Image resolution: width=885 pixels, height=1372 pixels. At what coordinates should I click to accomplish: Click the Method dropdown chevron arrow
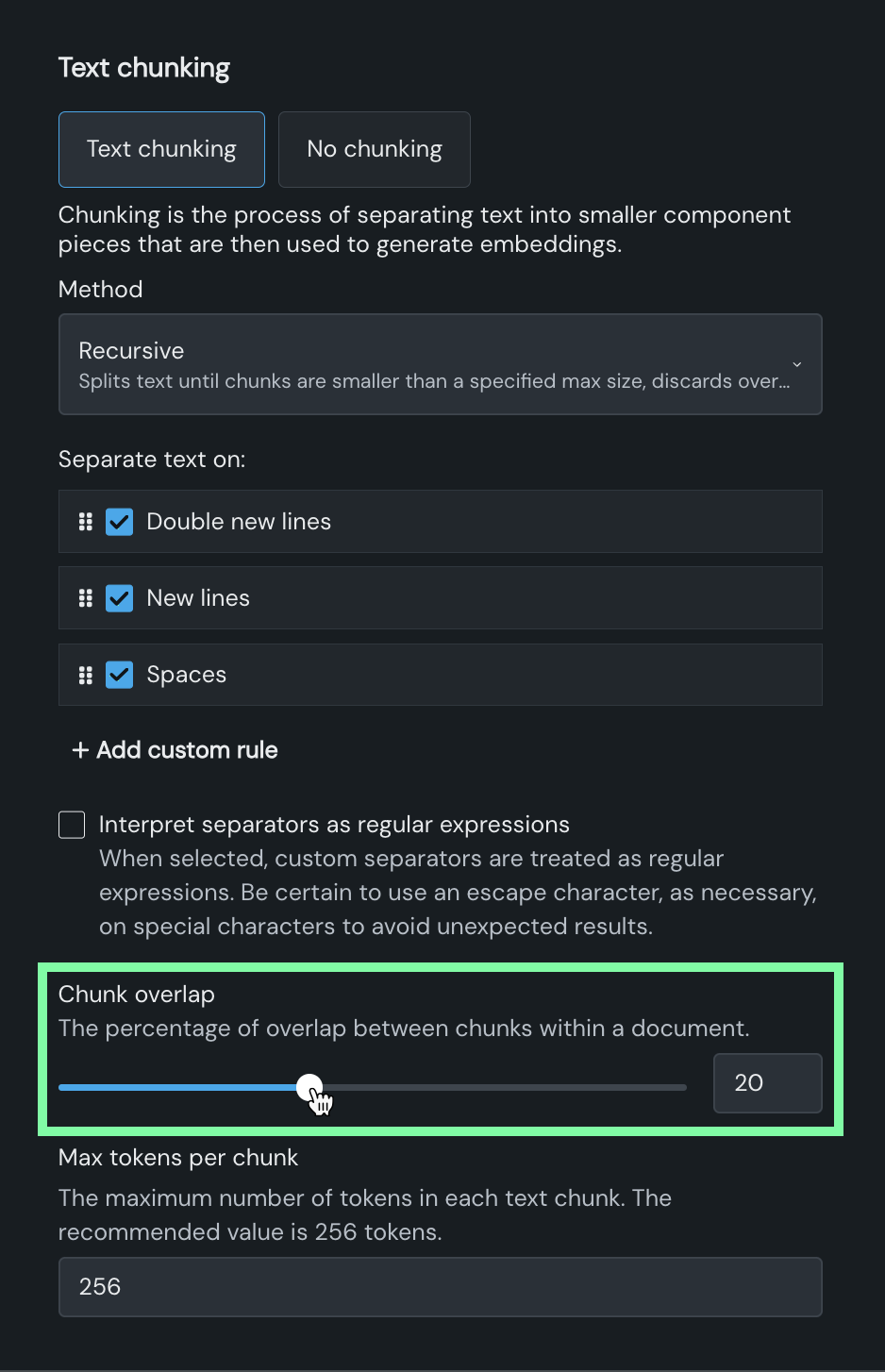[797, 364]
